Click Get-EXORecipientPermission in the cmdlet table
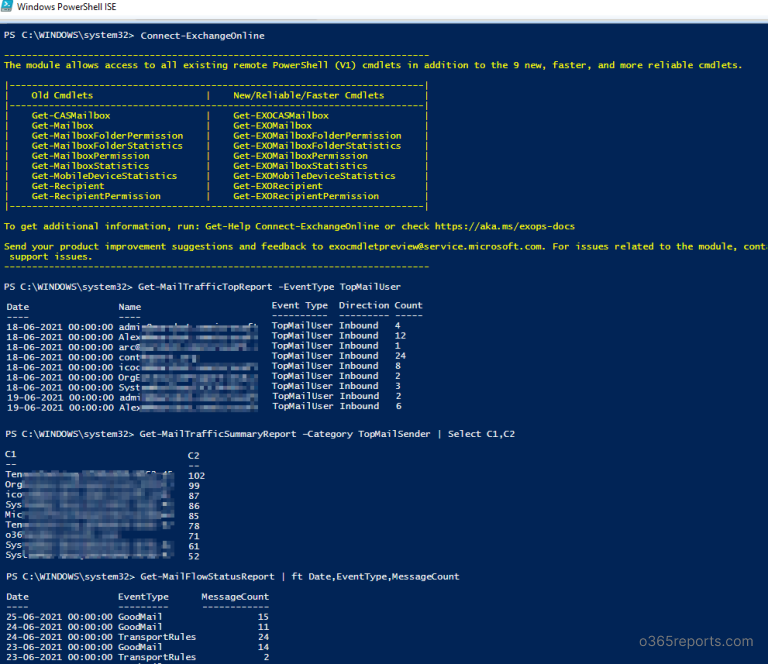Screen dimensions: 768x664 pyautogui.click(x=306, y=196)
